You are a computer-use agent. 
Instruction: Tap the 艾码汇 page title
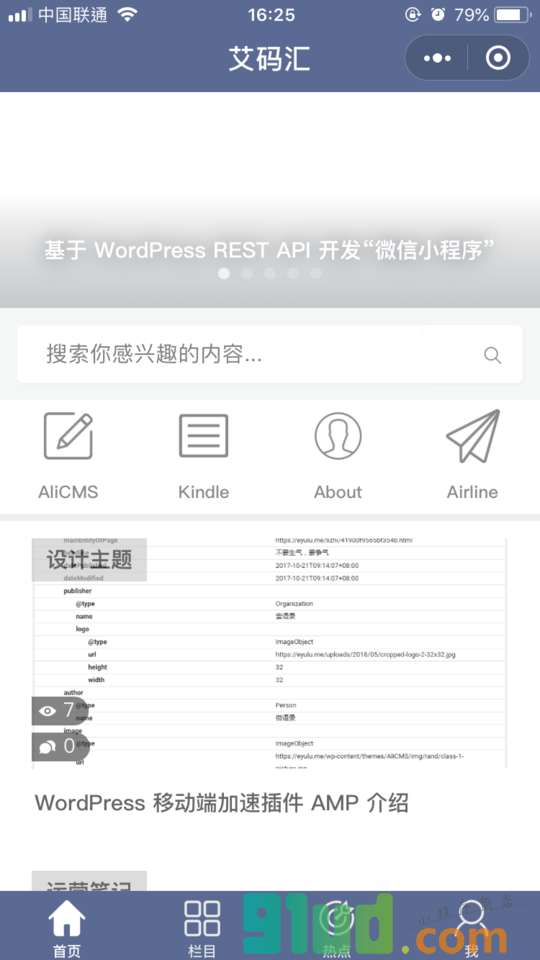pyautogui.click(x=270, y=59)
